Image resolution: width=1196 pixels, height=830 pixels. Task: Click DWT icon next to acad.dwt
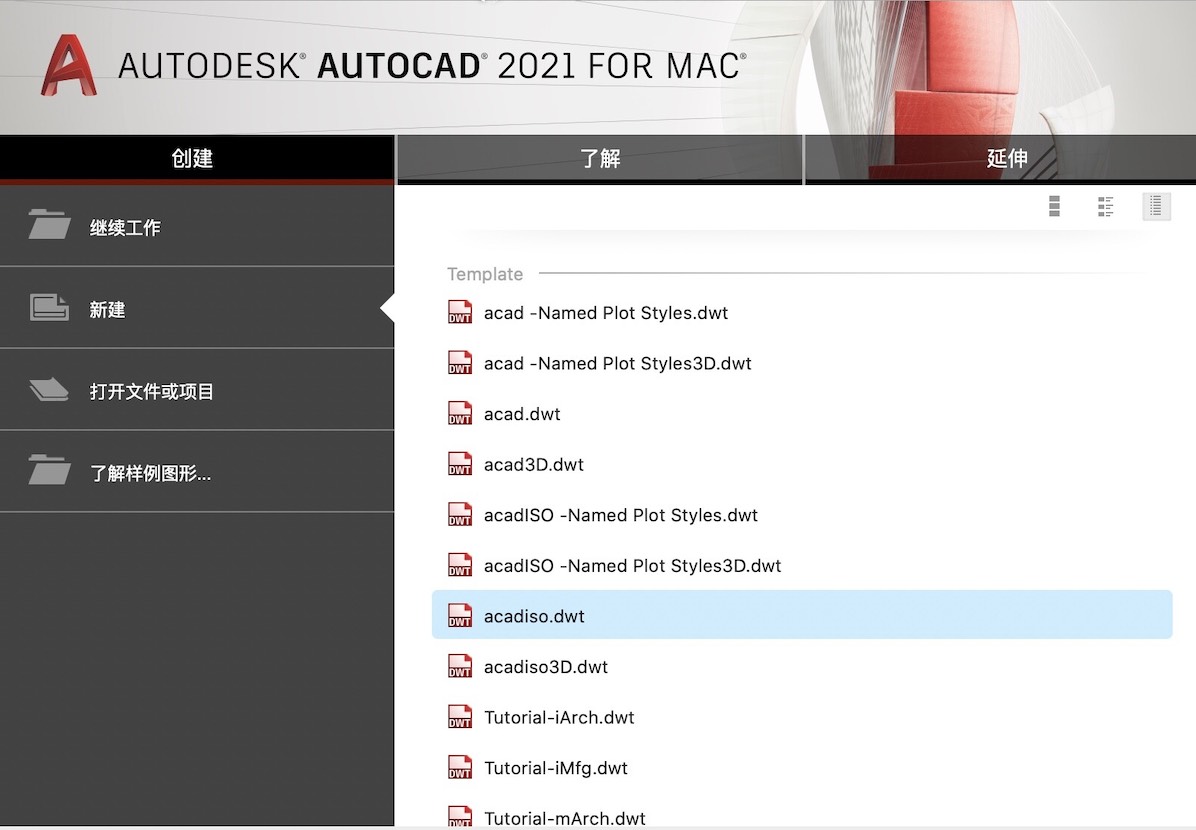coord(459,413)
